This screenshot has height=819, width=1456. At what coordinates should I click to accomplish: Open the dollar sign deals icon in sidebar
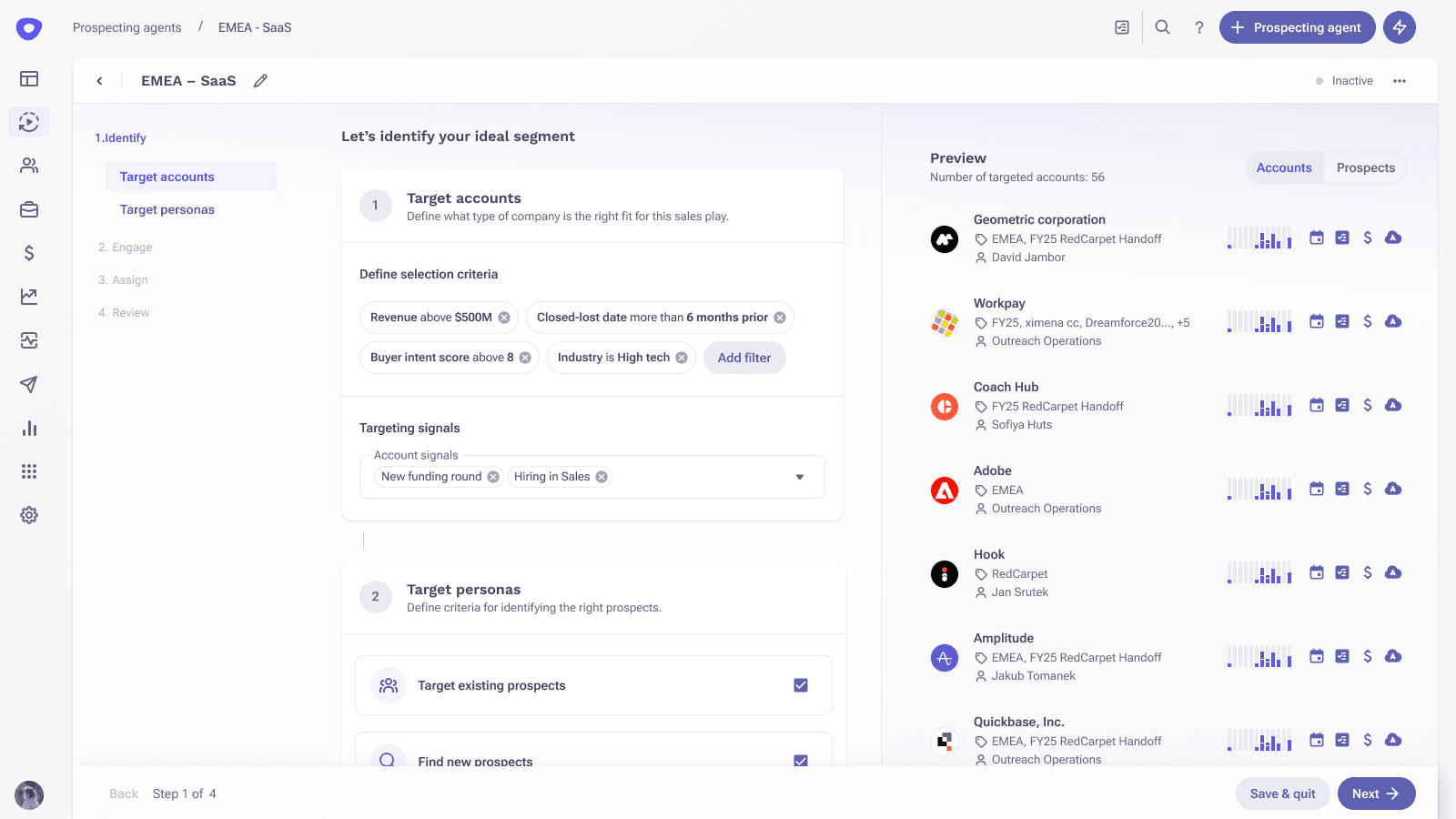(29, 253)
